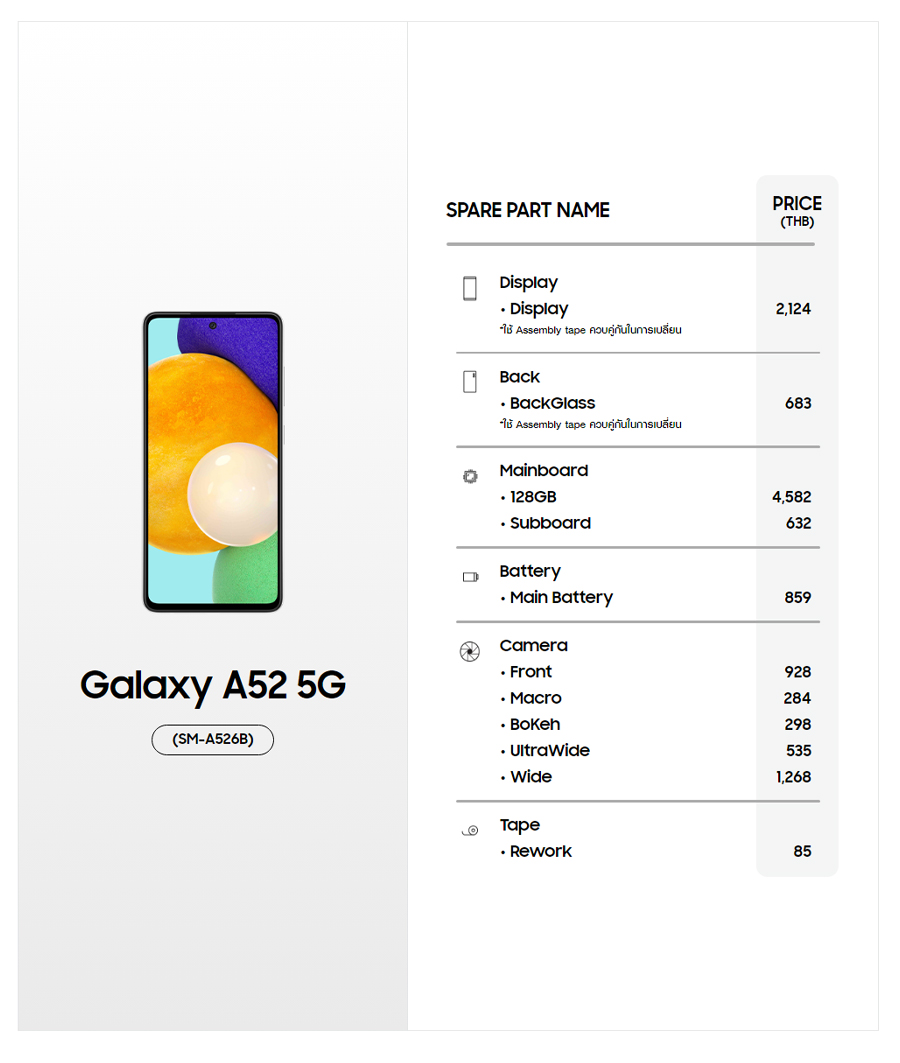Click the 1,268 Wide camera price
Screen dimensions: 900x1063
click(793, 777)
